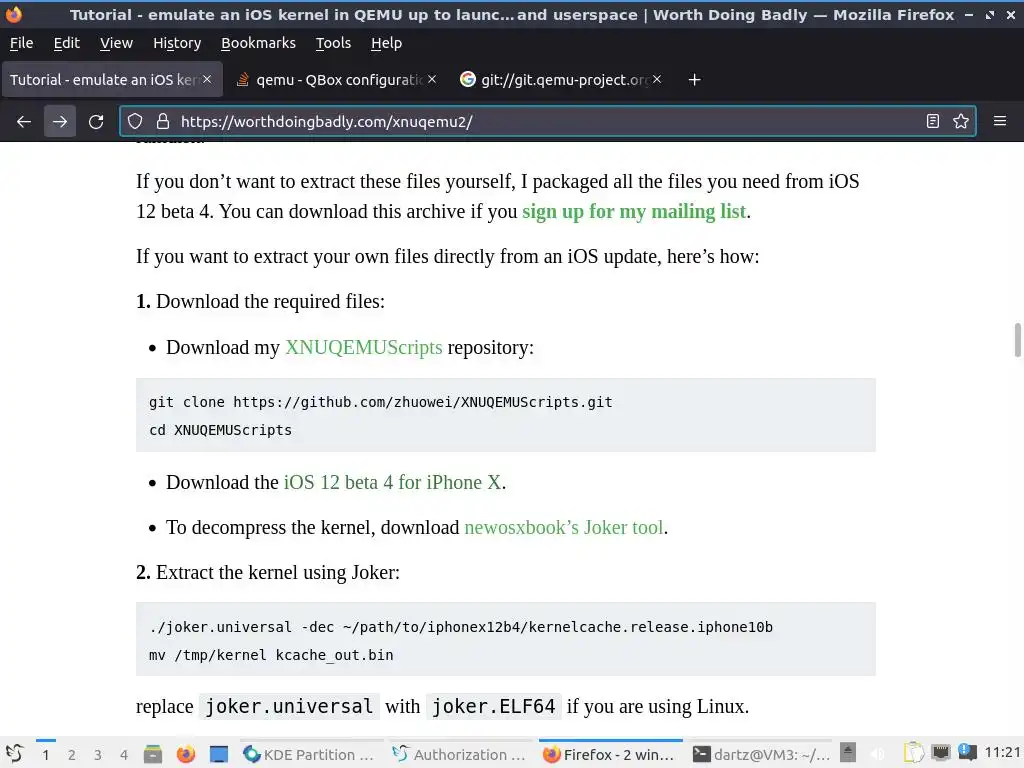Open clipboard manager tray icon
The width and height of the screenshot is (1024, 768).
[914, 753]
